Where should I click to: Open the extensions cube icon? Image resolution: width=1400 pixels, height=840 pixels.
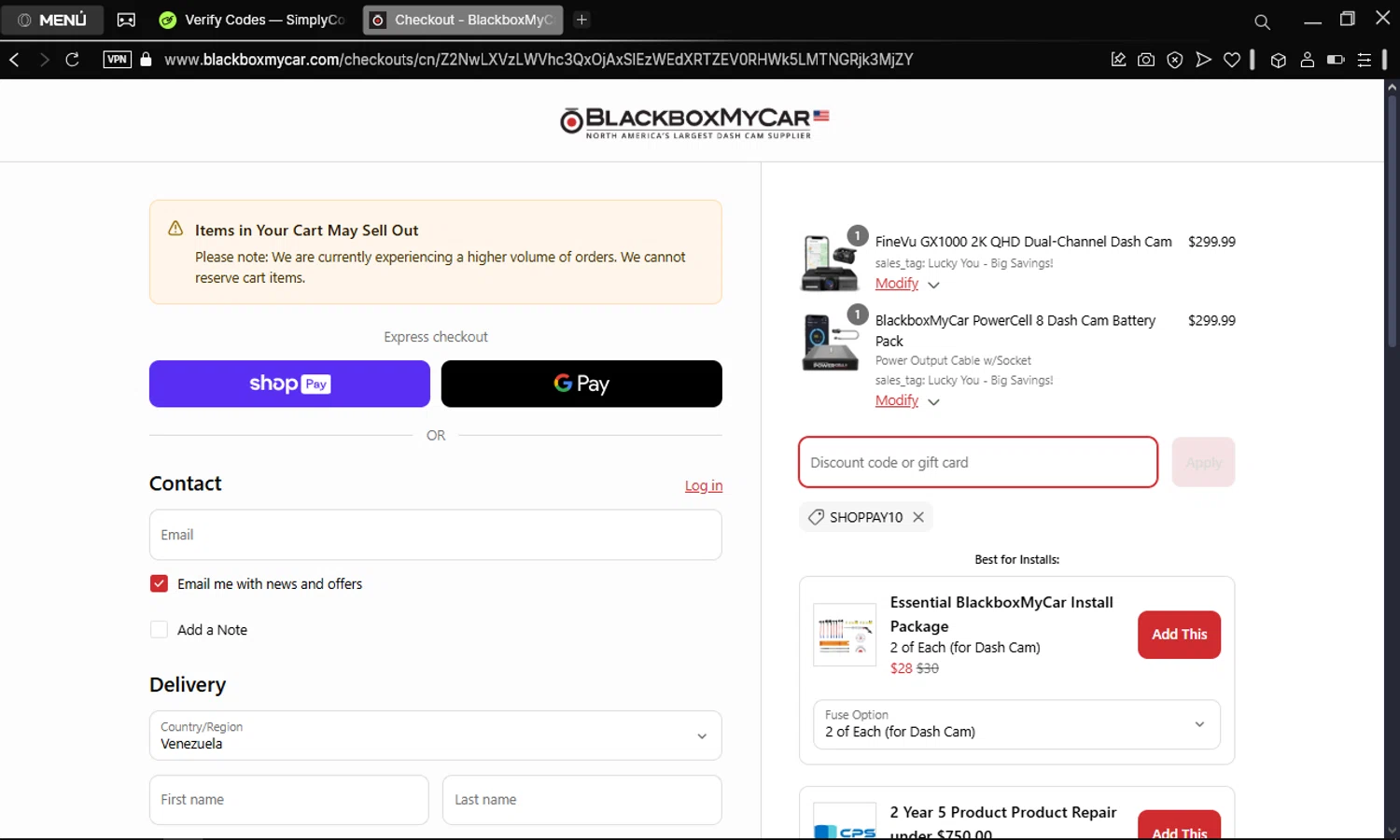click(x=1279, y=60)
